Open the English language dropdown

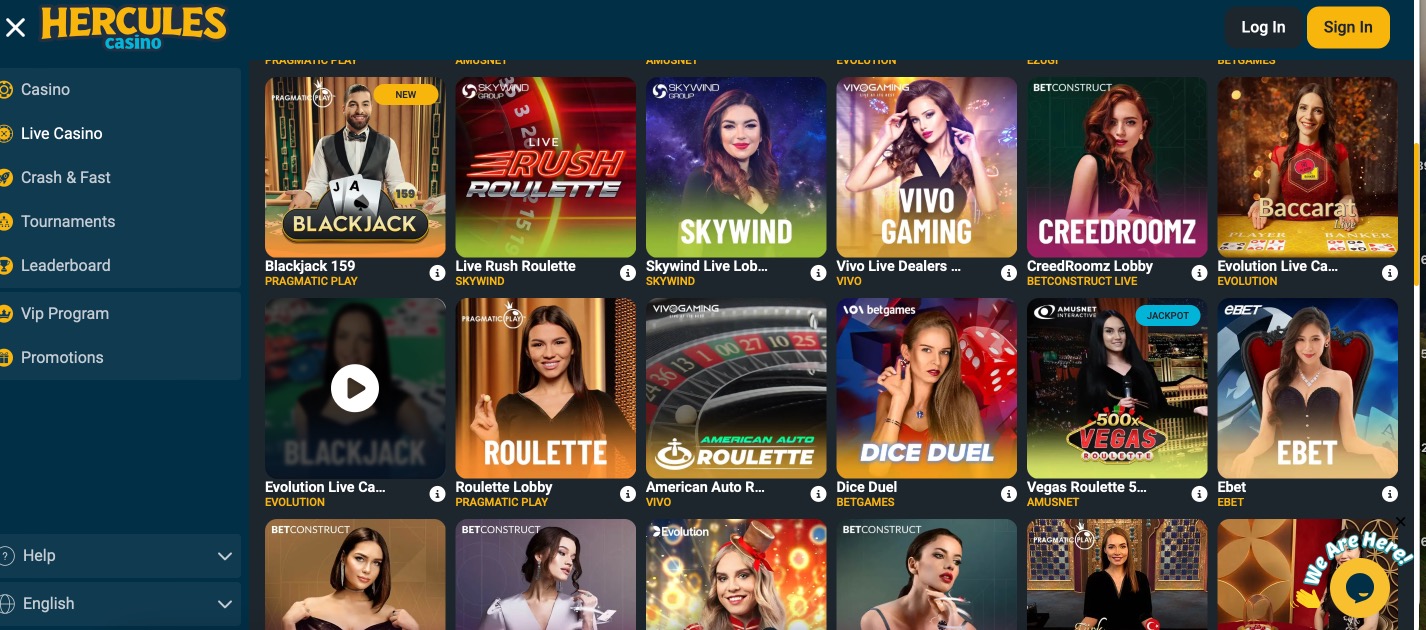(120, 604)
